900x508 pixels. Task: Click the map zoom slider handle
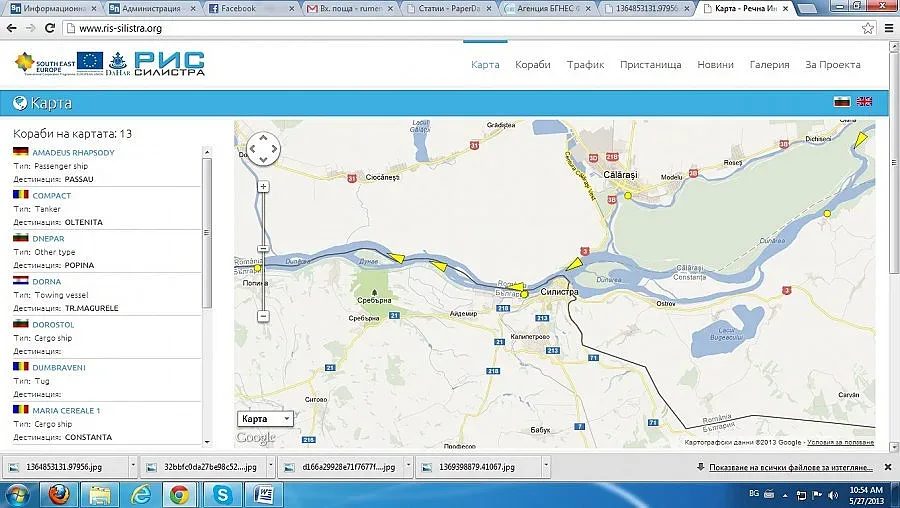(x=264, y=249)
